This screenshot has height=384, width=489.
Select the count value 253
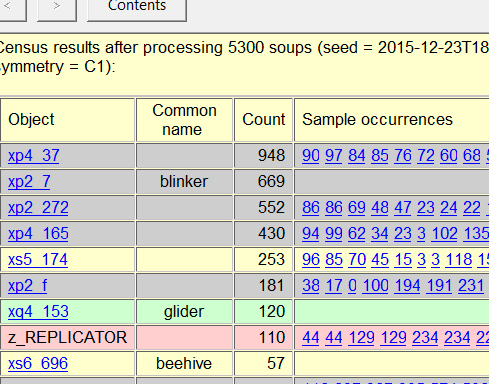[271, 260]
